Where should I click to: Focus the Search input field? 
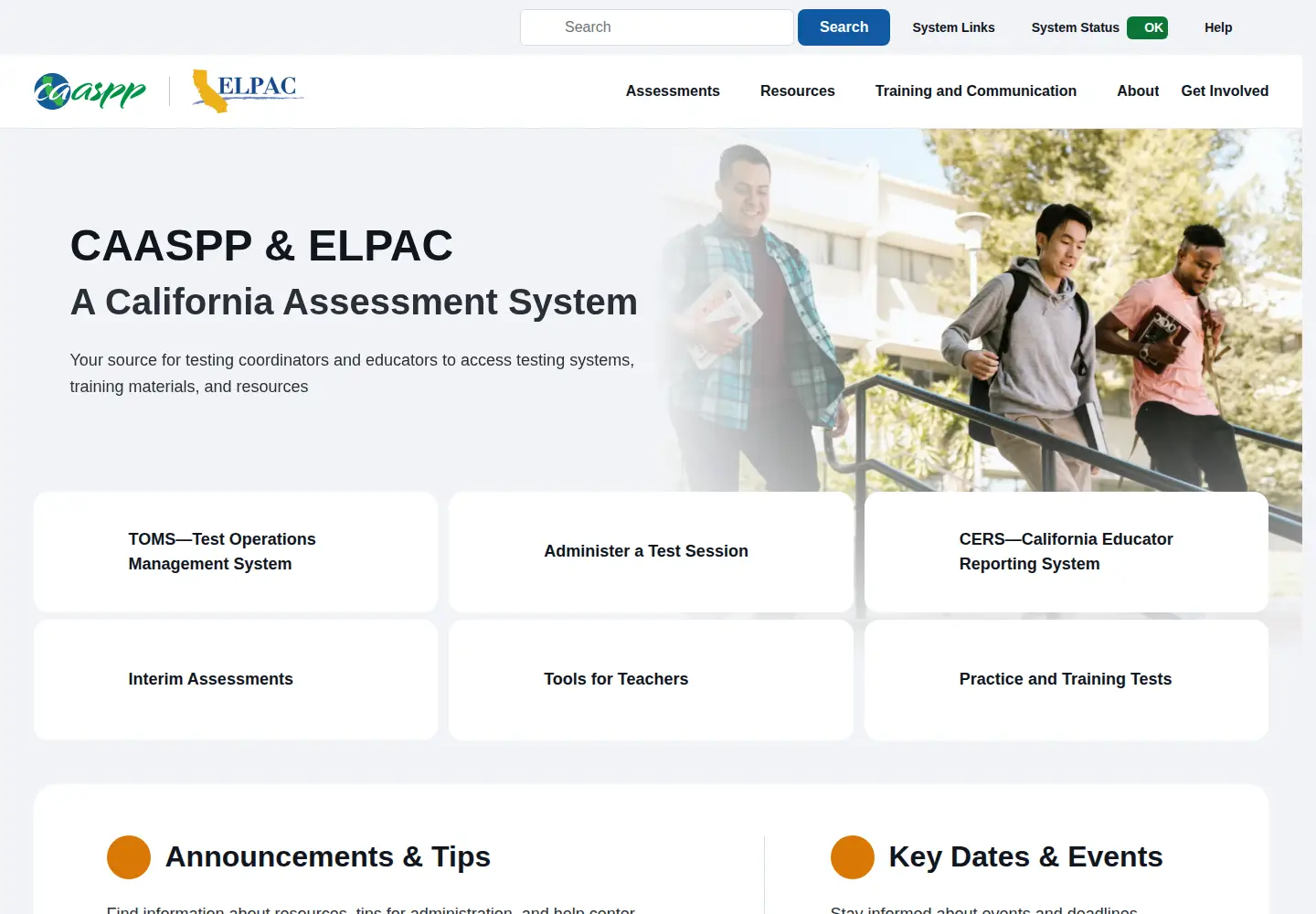pos(657,27)
